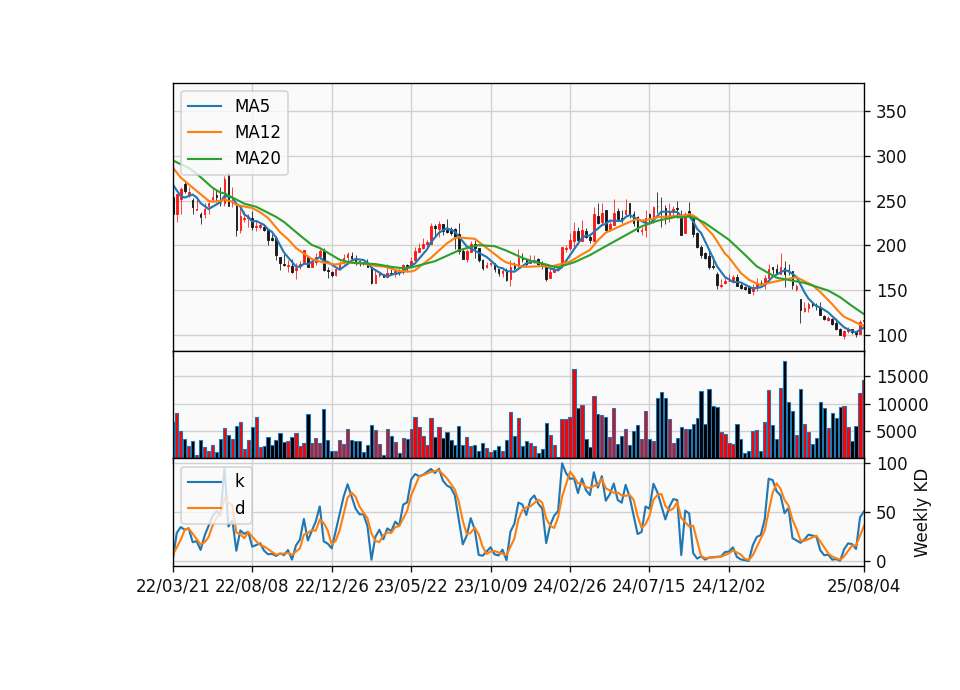Click the 5000 volume axis tick
960x690 pixels.
click(x=897, y=432)
